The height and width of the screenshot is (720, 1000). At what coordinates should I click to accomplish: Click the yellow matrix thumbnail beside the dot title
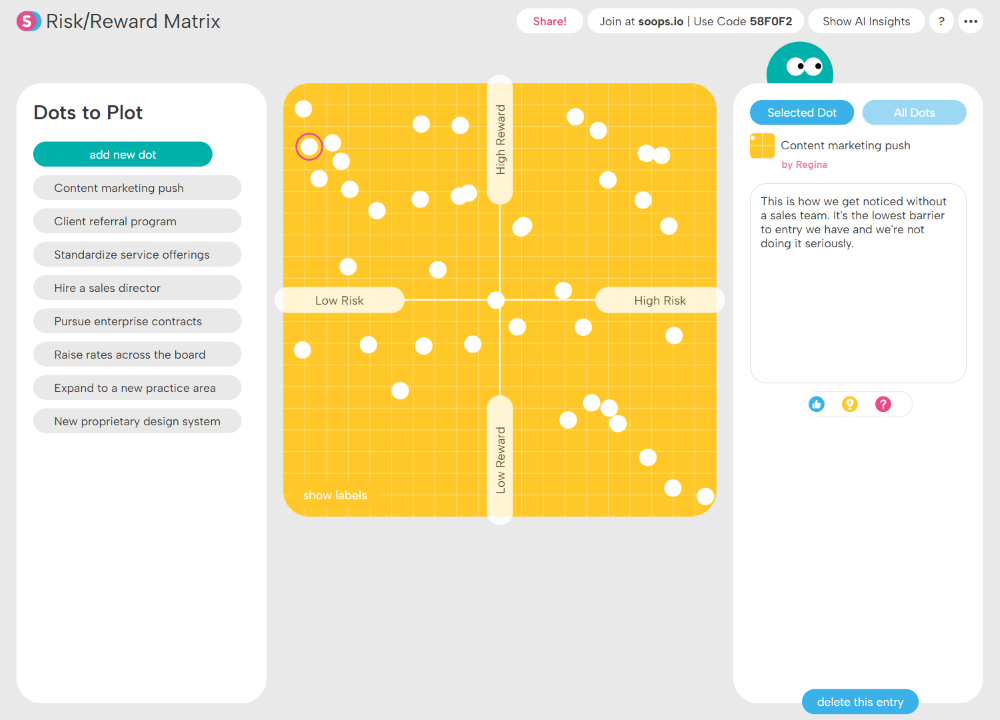(761, 145)
